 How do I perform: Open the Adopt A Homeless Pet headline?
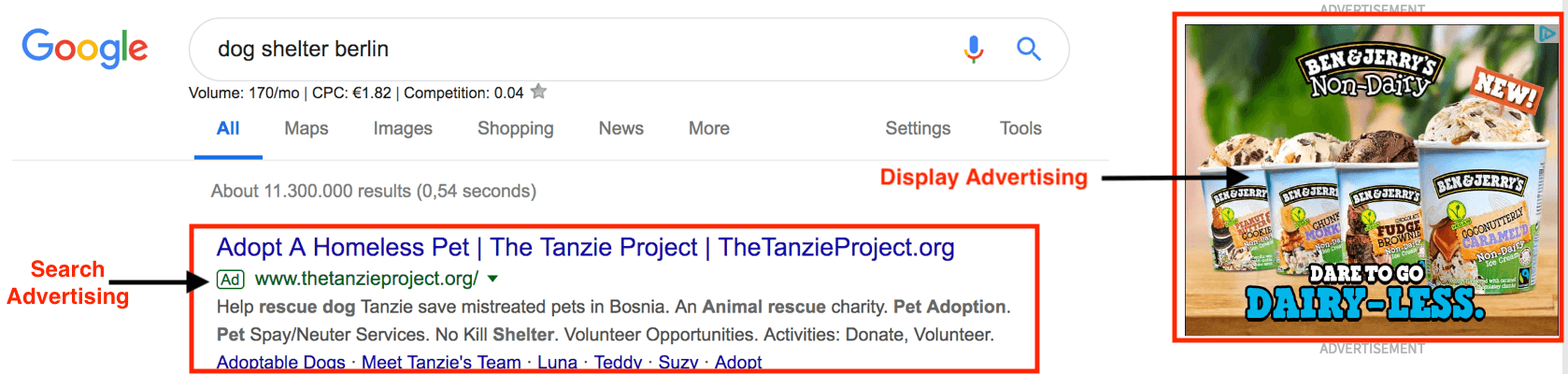click(x=585, y=247)
